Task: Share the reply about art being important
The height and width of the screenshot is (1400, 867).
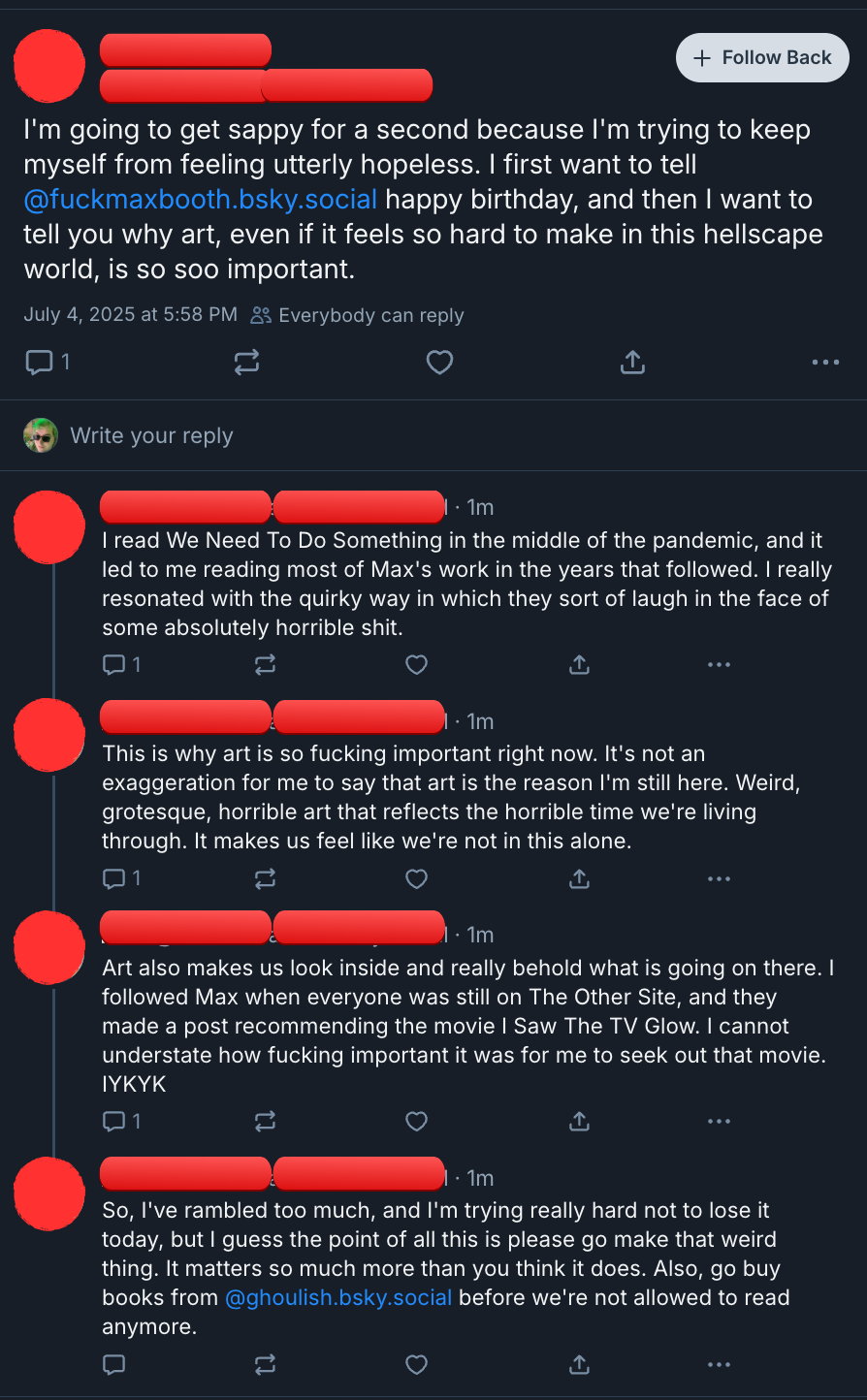Action: pos(579,878)
